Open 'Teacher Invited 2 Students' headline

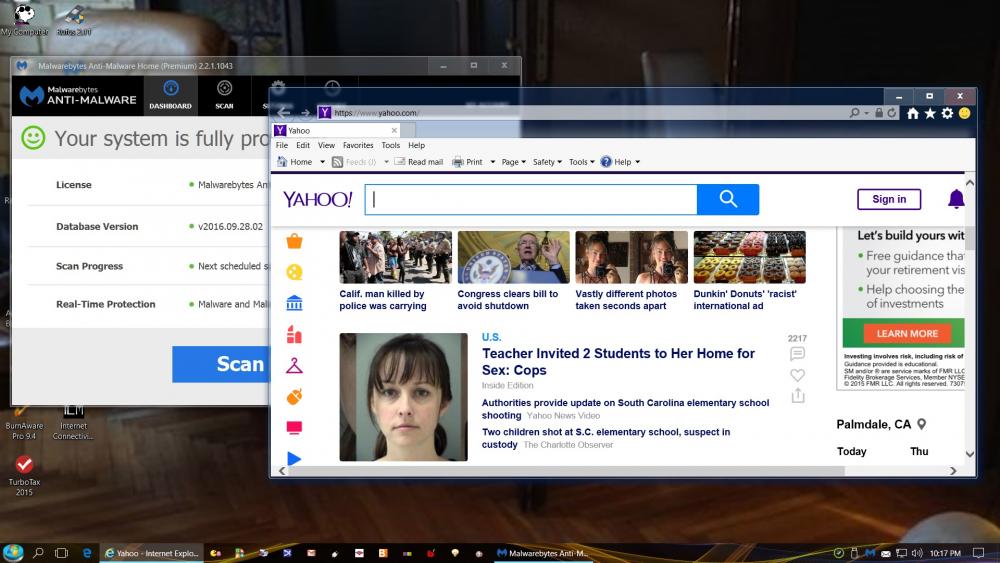(618, 362)
